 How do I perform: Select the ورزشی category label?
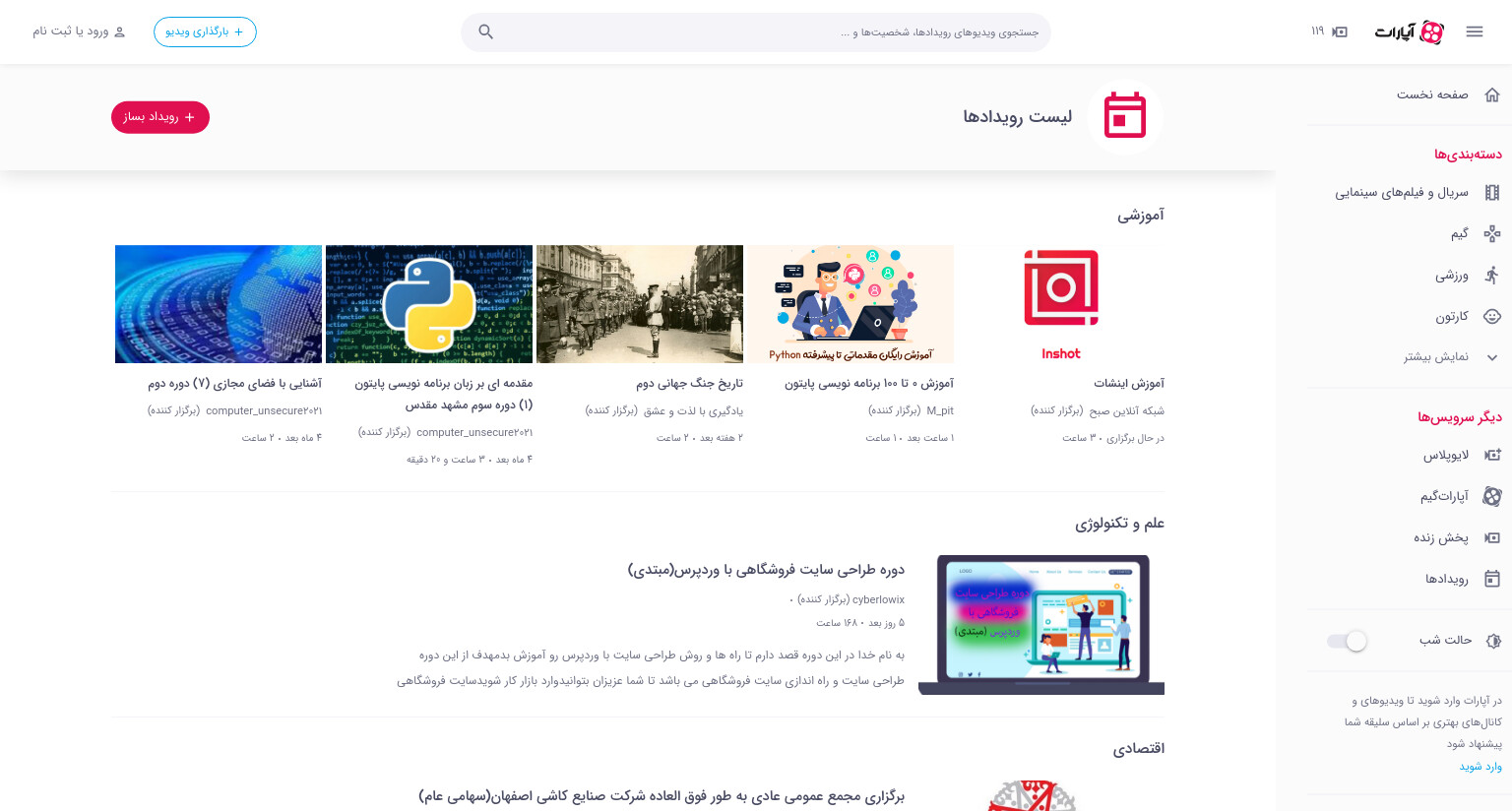1452,275
